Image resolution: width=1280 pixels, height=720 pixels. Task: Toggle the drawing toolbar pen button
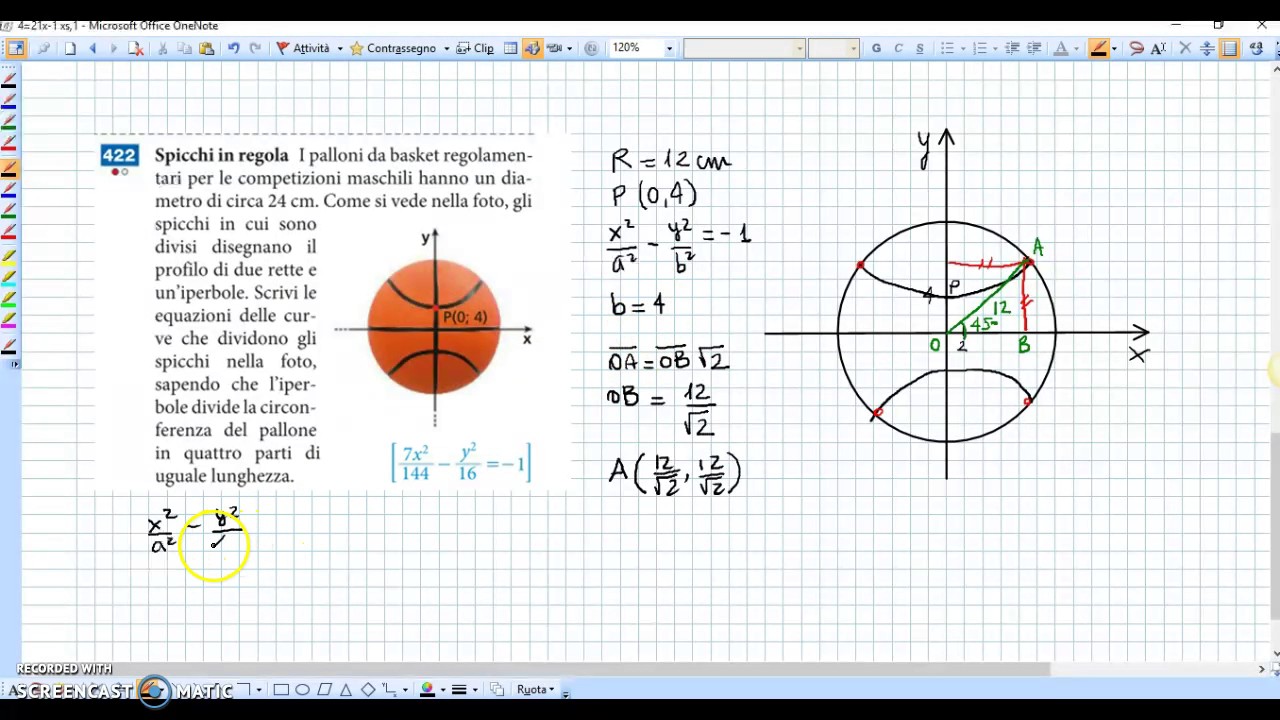(x=532, y=48)
